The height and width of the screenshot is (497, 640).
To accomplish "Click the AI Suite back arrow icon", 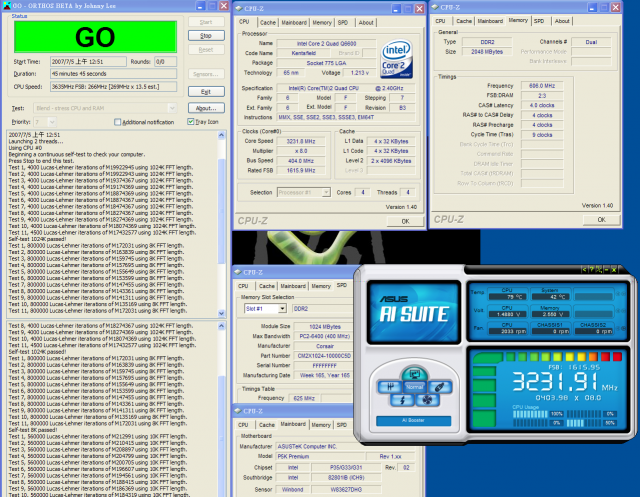I will tap(584, 269).
